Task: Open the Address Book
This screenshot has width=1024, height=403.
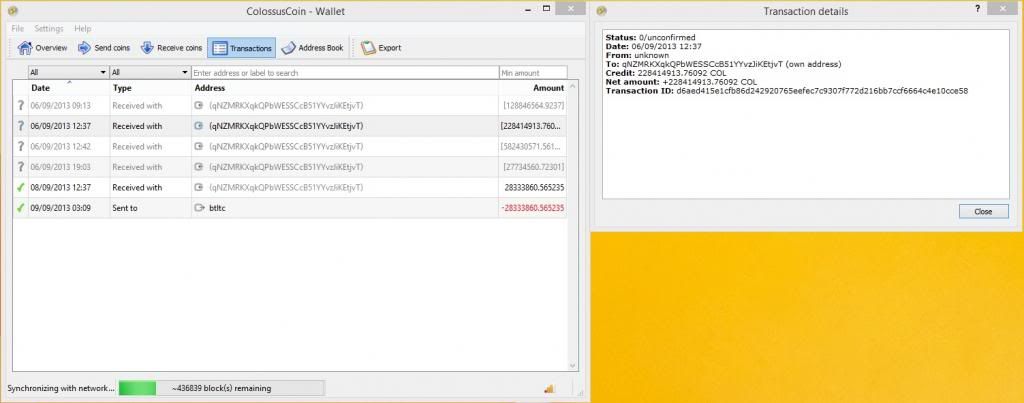Action: tap(313, 48)
